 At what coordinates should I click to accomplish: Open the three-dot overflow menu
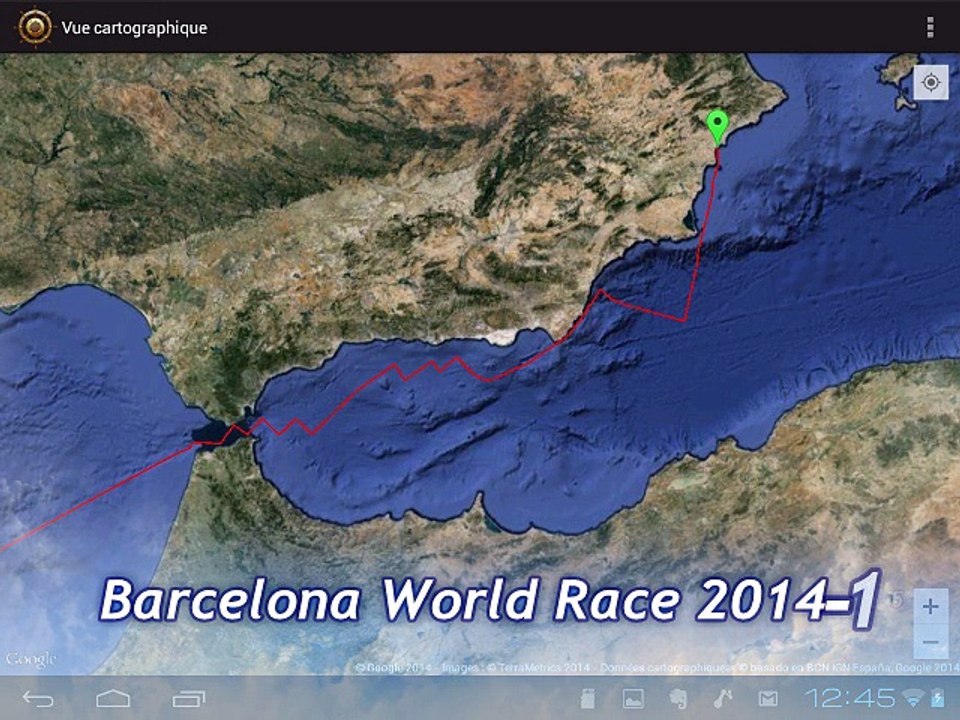pyautogui.click(x=931, y=28)
